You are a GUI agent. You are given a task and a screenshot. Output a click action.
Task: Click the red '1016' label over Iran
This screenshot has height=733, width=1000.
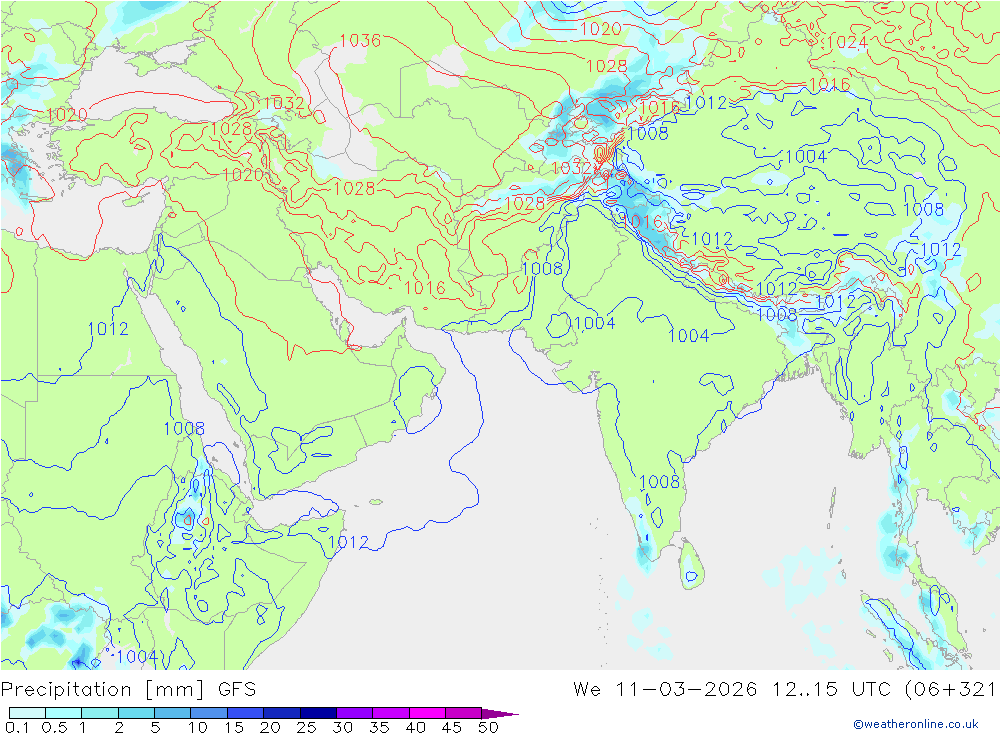(425, 288)
